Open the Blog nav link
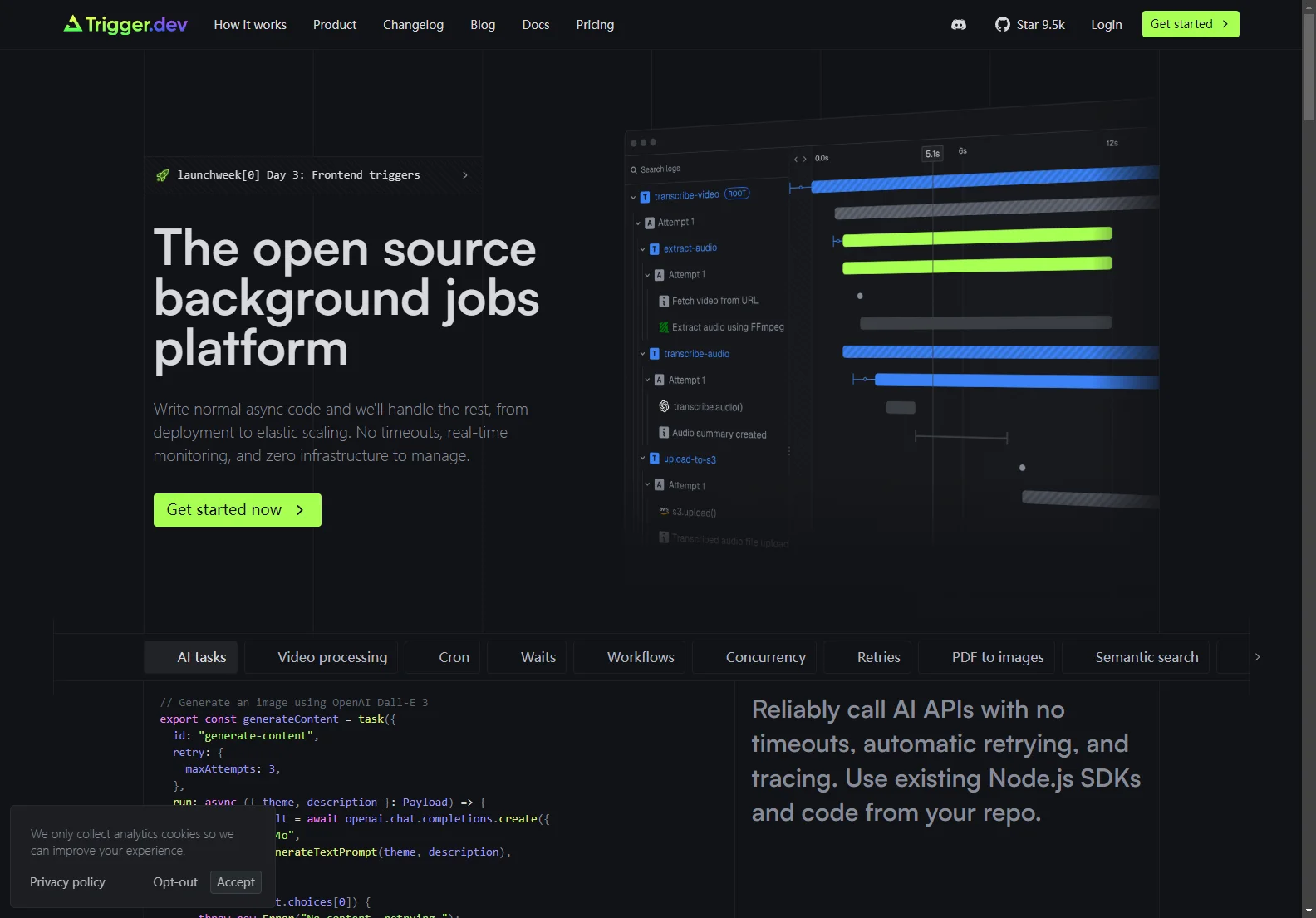Image resolution: width=1316 pixels, height=918 pixels. pyautogui.click(x=483, y=25)
